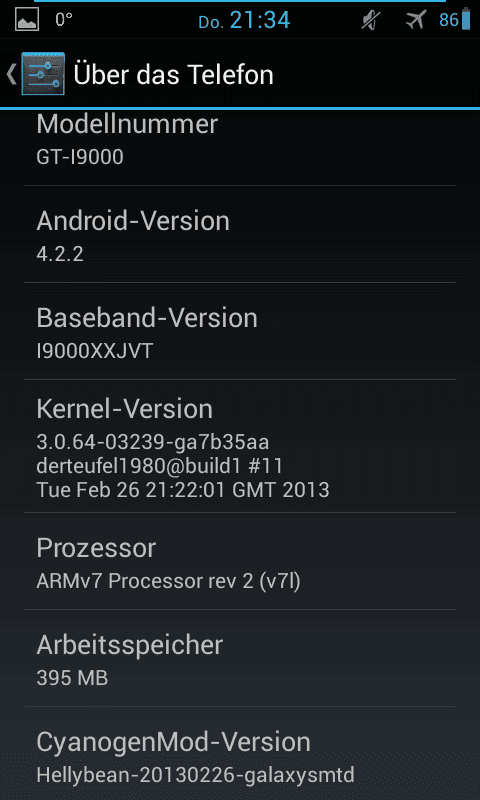
Task: Tap the Über das Telefon title
Action: tap(173, 75)
